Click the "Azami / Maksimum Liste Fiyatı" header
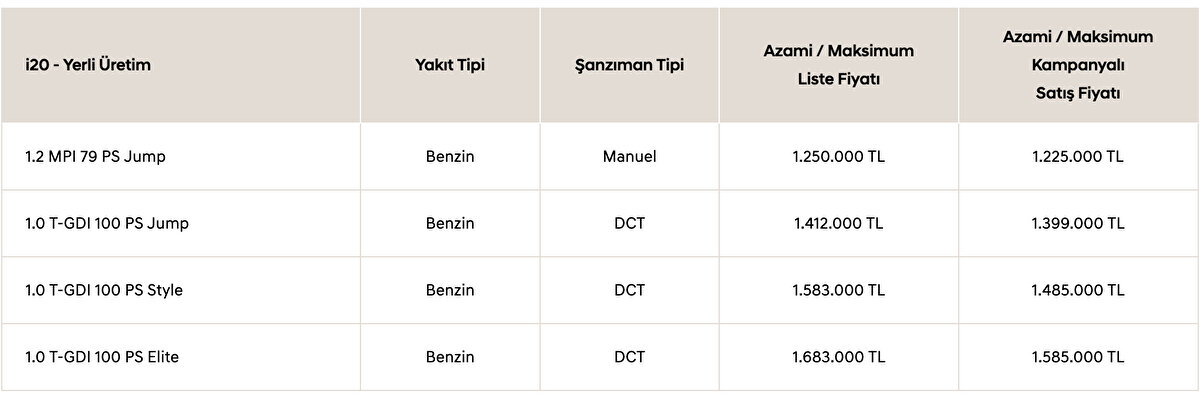 (x=838, y=65)
